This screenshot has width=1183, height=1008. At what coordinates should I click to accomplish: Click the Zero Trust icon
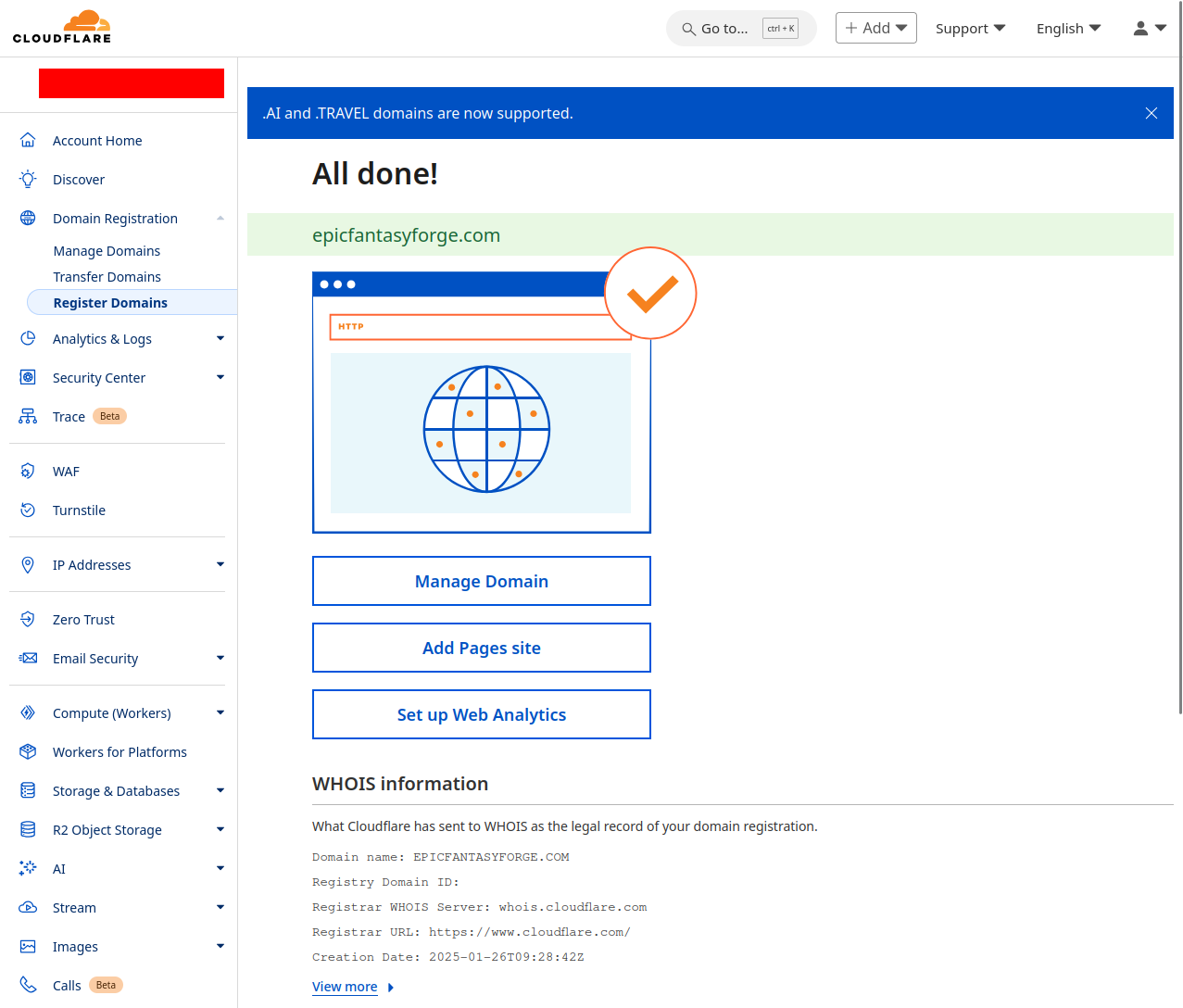28,619
